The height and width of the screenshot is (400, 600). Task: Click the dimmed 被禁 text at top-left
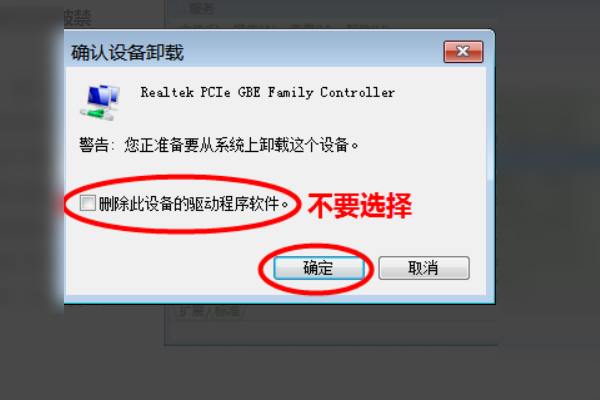coord(77,18)
